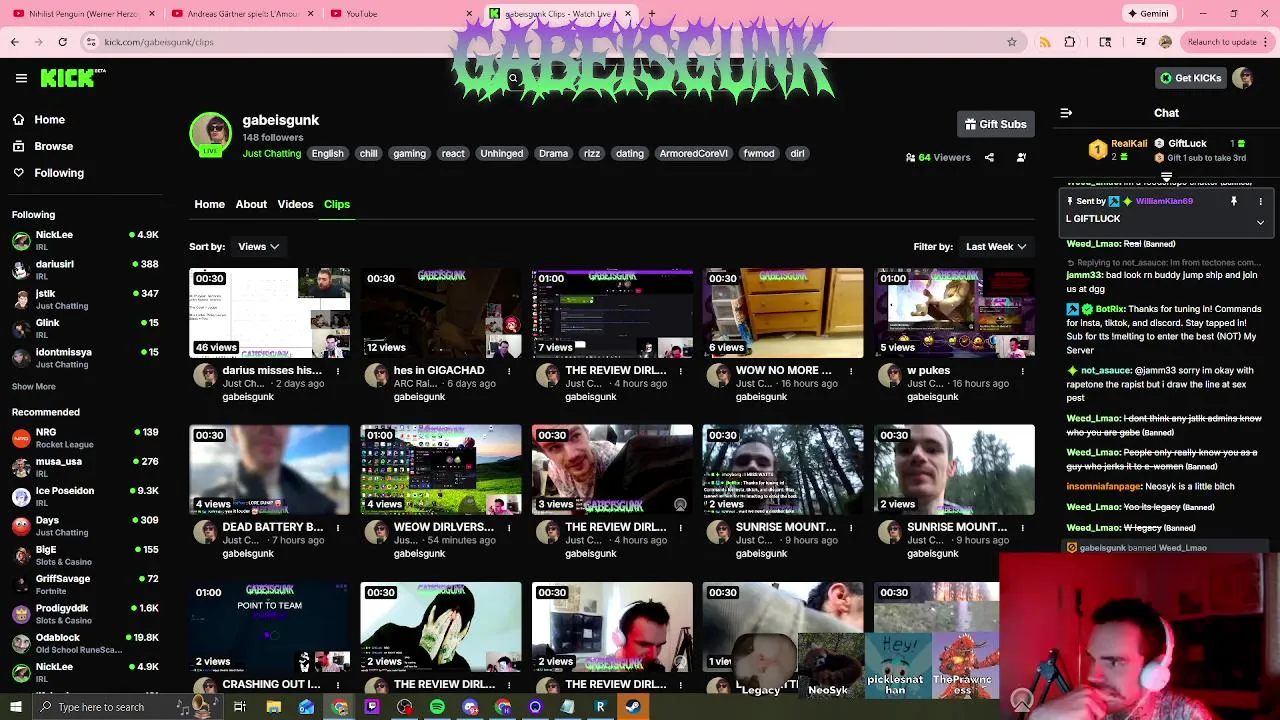Image resolution: width=1280 pixels, height=720 pixels.
Task: Collapse the chat panel arrow icon
Action: click(1066, 113)
